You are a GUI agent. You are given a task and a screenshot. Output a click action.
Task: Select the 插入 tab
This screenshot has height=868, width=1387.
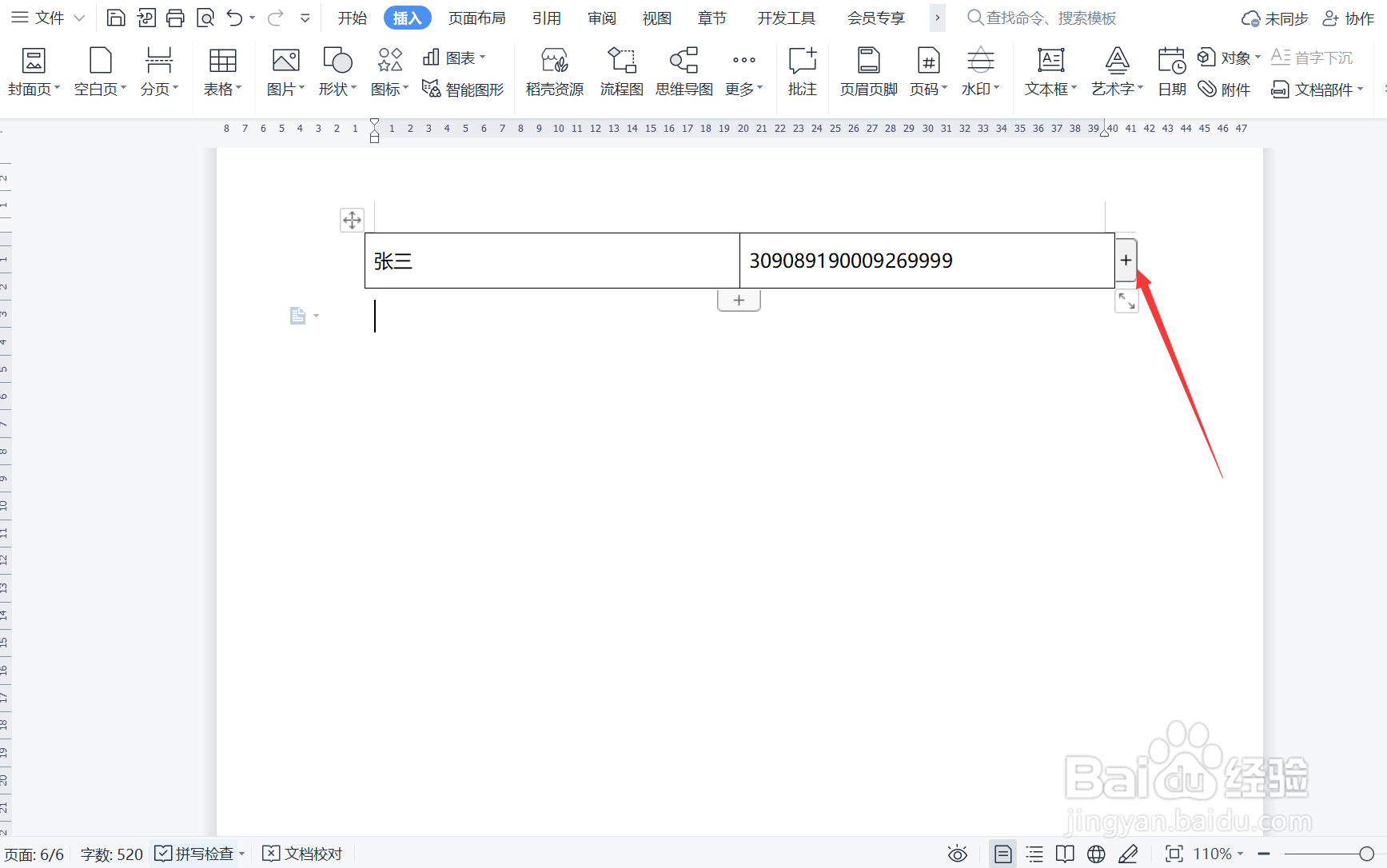click(x=407, y=18)
